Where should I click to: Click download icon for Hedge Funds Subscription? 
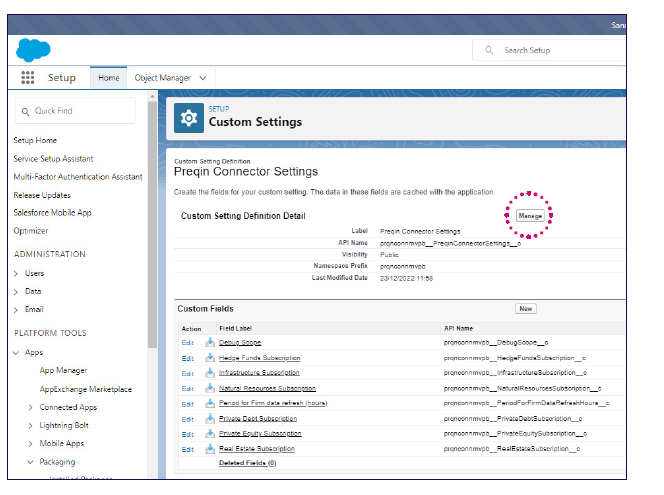210,357
